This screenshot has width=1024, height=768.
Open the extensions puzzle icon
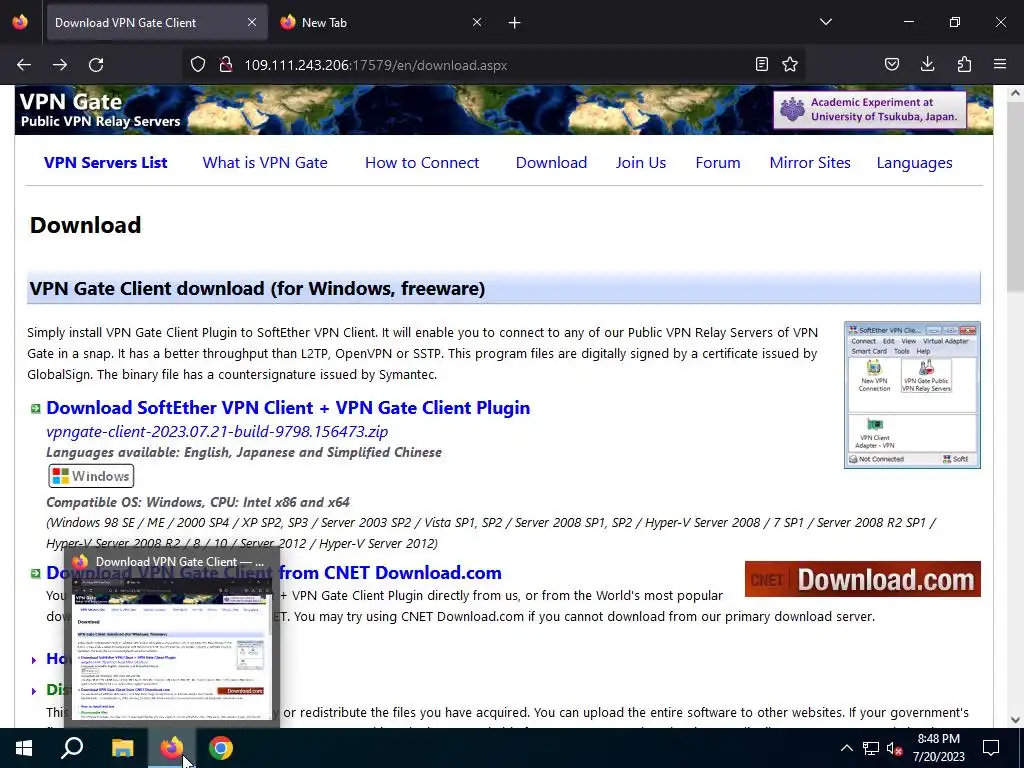coord(964,64)
